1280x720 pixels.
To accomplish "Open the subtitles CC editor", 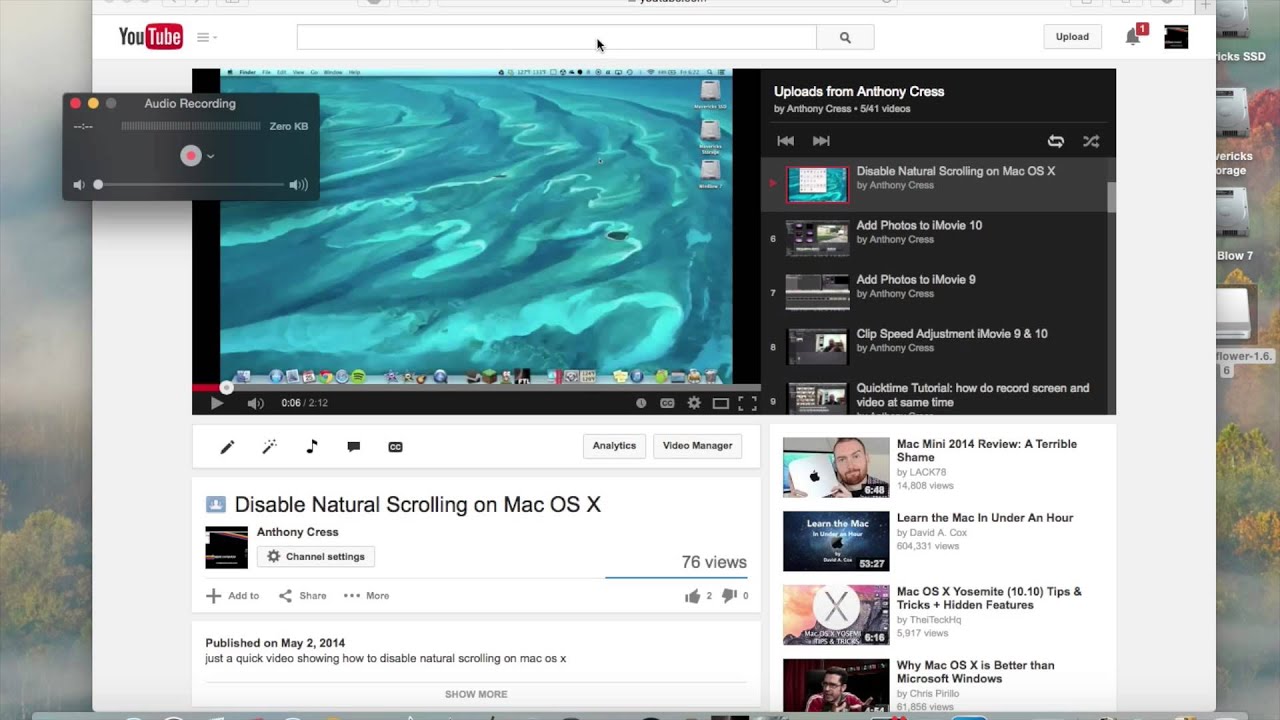I will click(395, 447).
